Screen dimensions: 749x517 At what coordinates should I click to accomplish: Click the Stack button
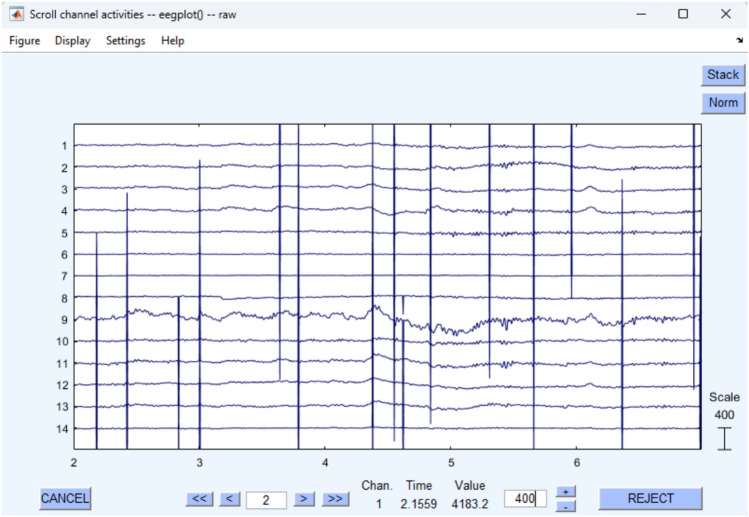point(723,75)
